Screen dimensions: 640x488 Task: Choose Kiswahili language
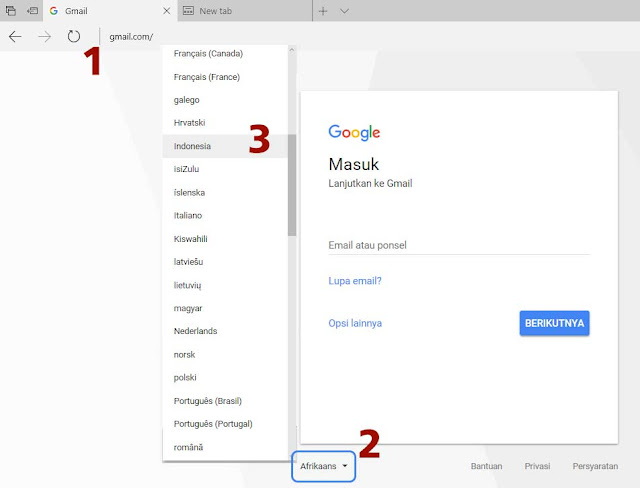tap(225, 239)
